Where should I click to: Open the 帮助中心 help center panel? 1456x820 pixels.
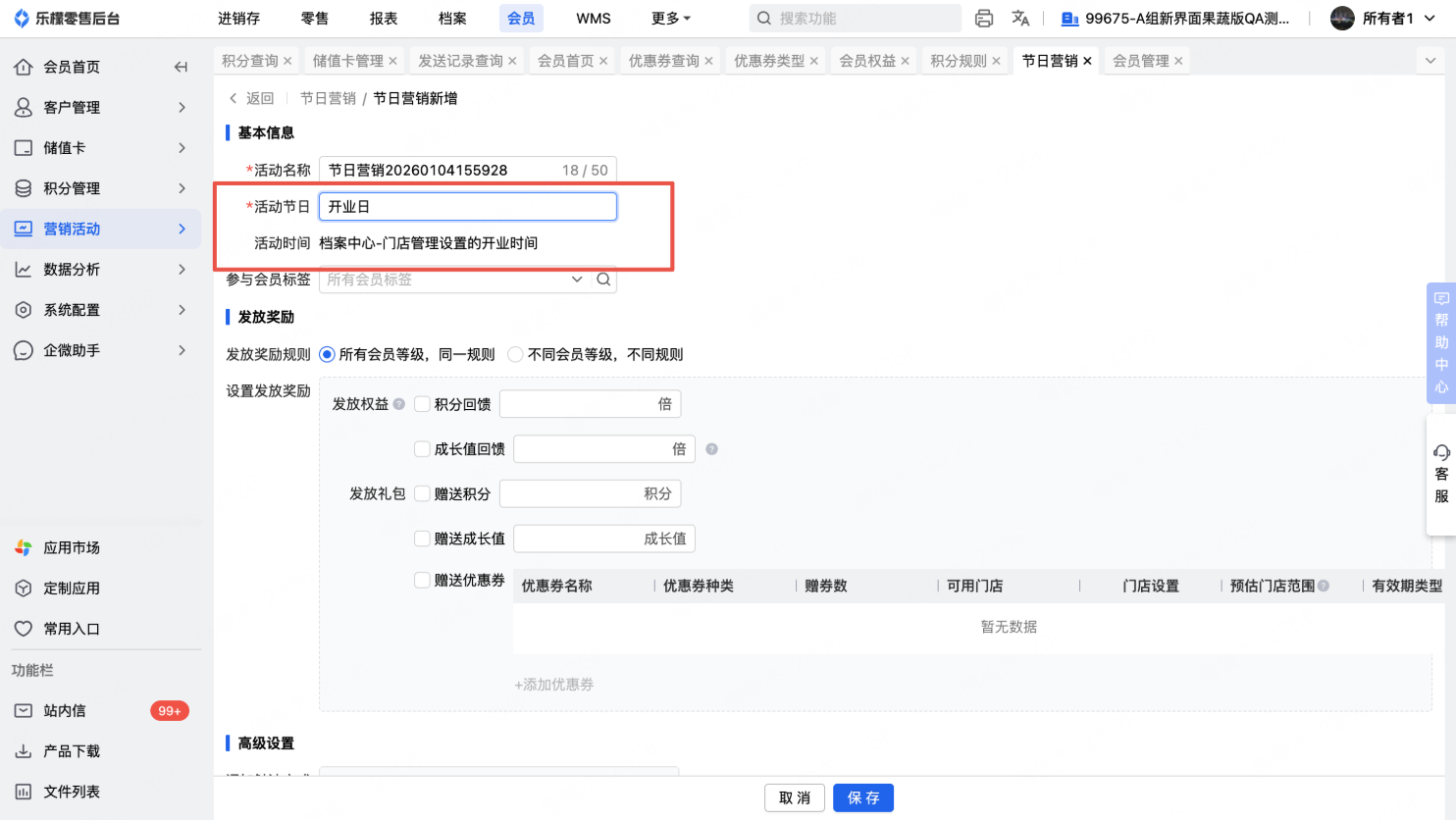pos(1441,342)
